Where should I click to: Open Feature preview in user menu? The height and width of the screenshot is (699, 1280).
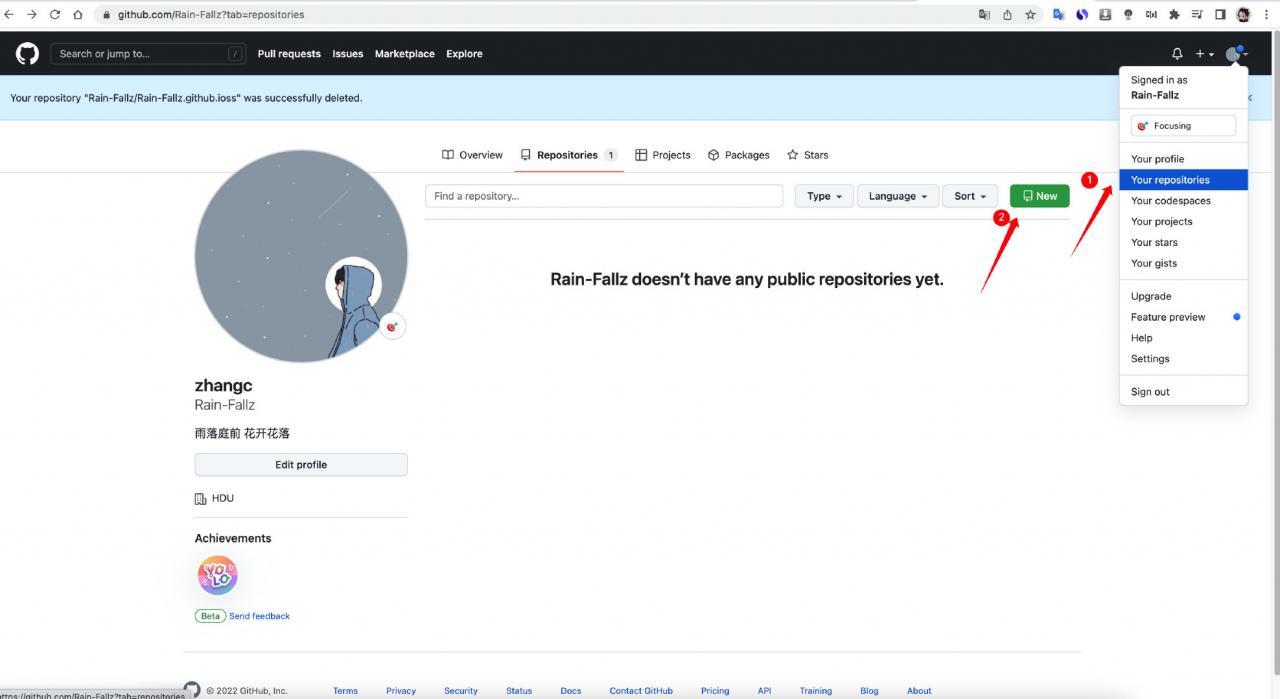pos(1183,317)
